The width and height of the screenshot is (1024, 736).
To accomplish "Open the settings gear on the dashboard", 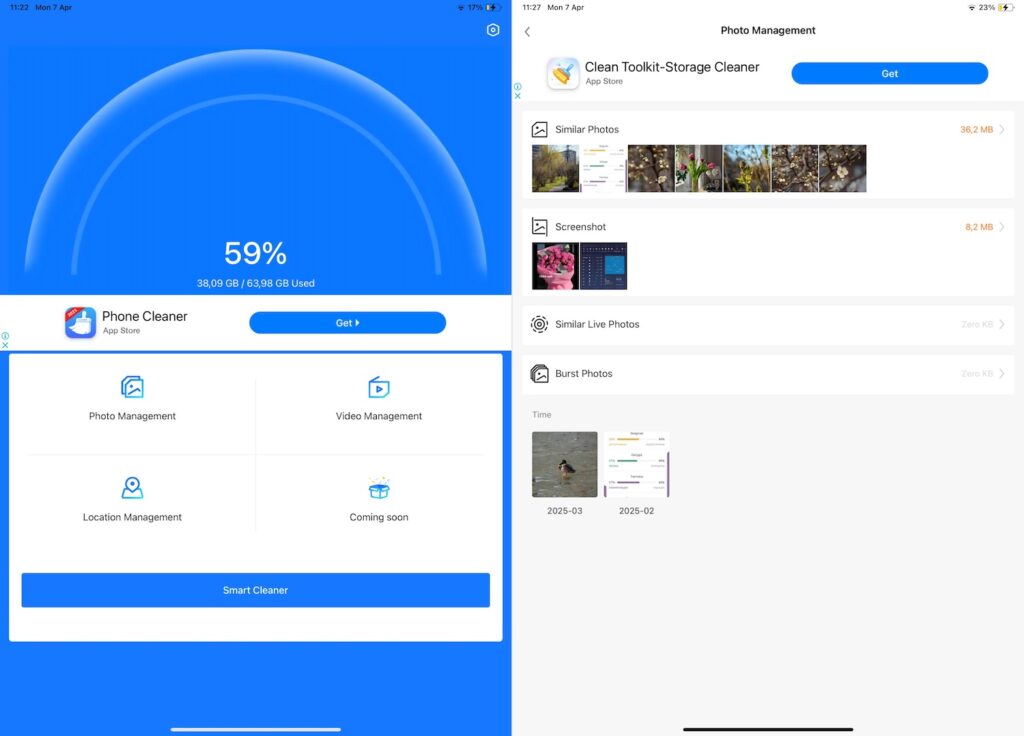I will tap(492, 29).
